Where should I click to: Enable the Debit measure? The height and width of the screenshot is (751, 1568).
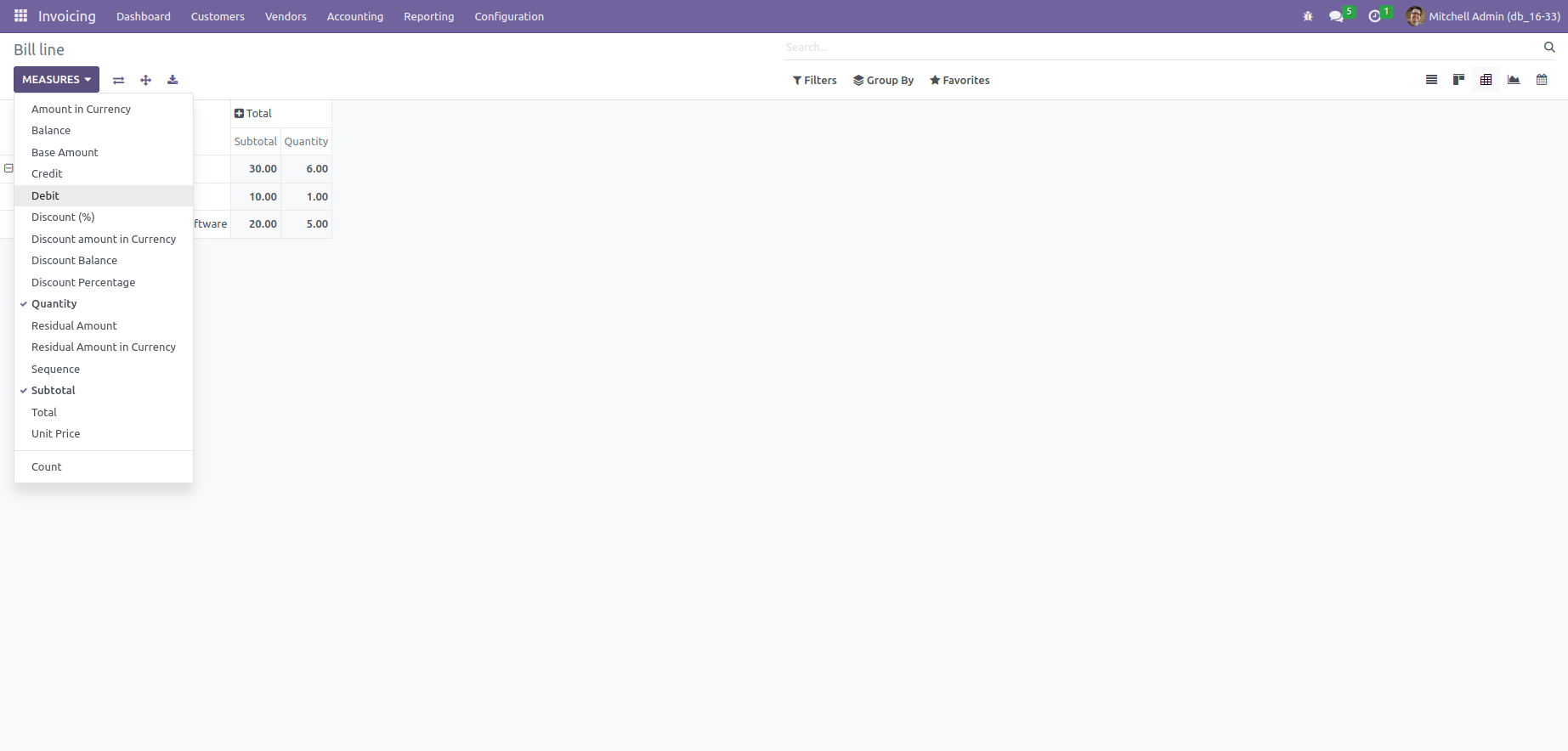(x=104, y=195)
